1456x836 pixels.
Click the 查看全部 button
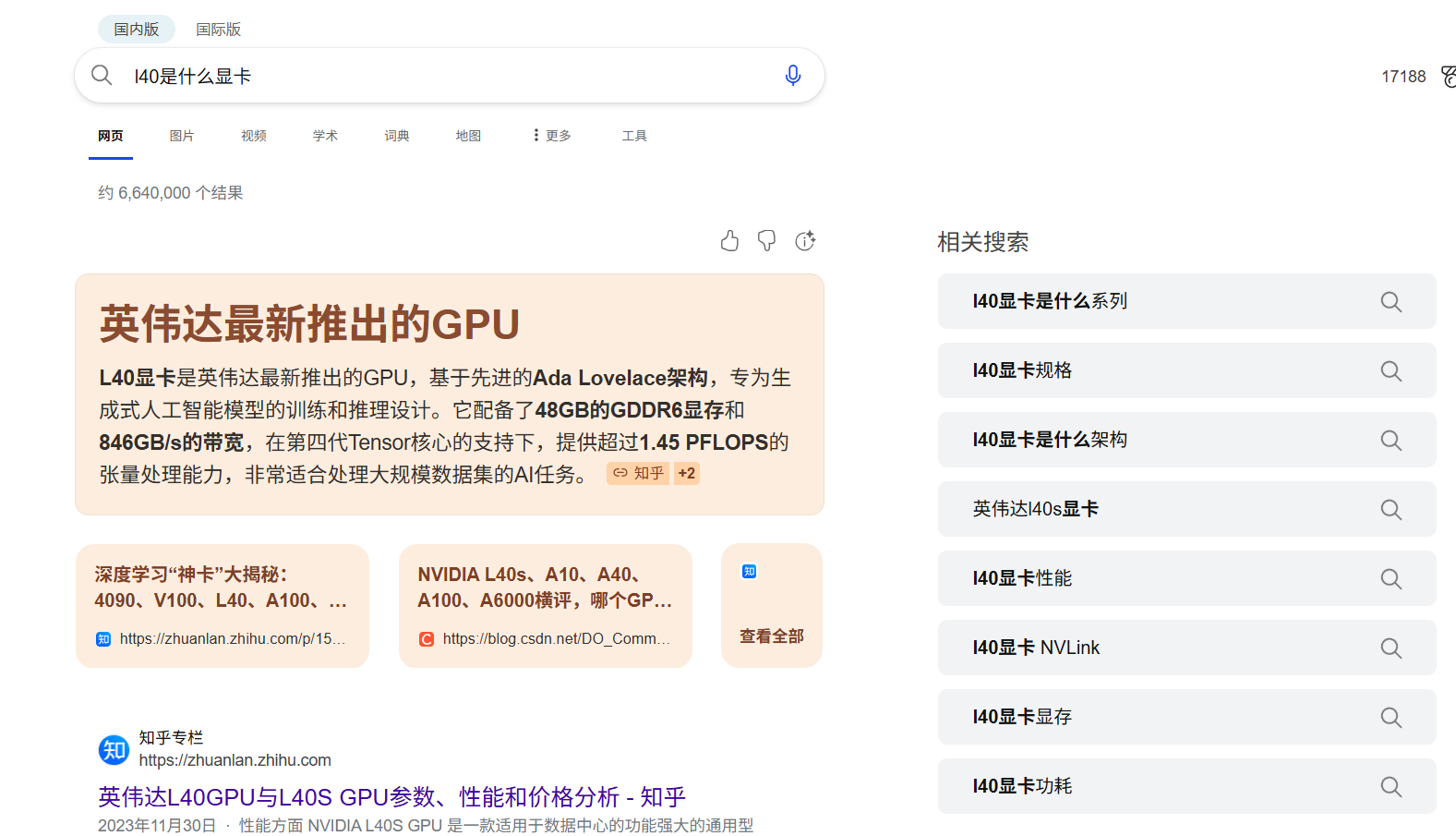tap(772, 636)
